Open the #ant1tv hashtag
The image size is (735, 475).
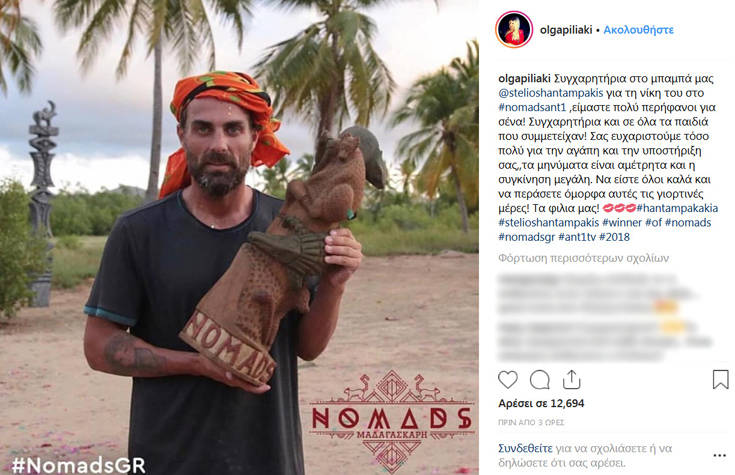coord(577,237)
